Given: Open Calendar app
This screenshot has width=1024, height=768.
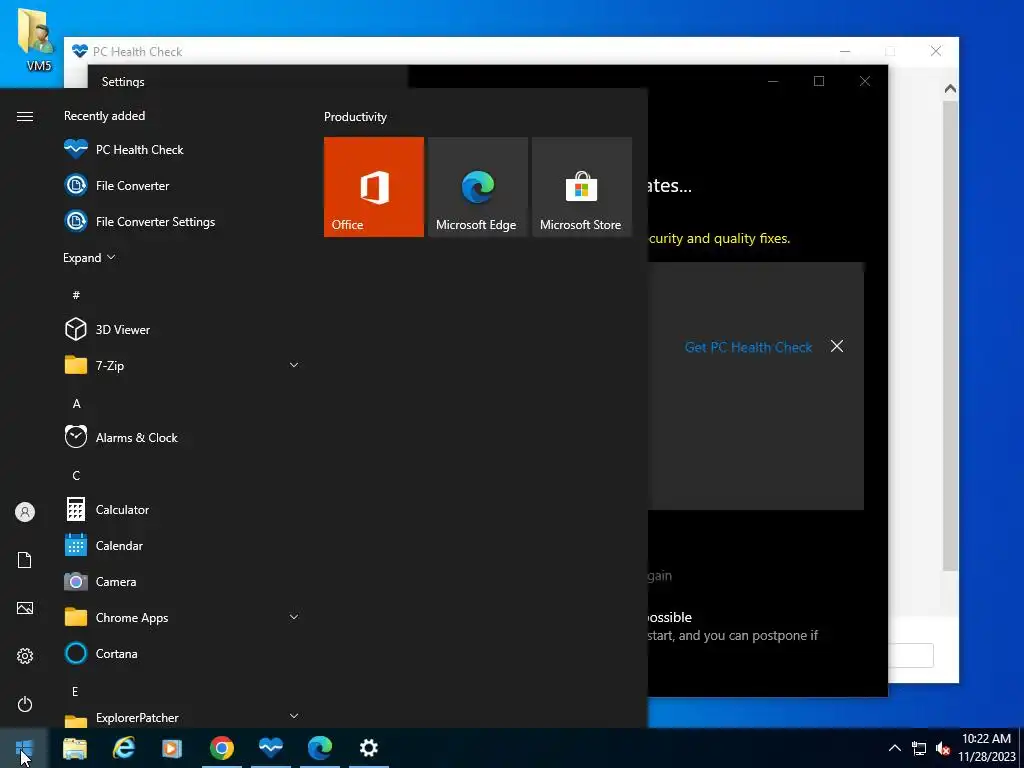Looking at the screenshot, I should [x=182, y=545].
